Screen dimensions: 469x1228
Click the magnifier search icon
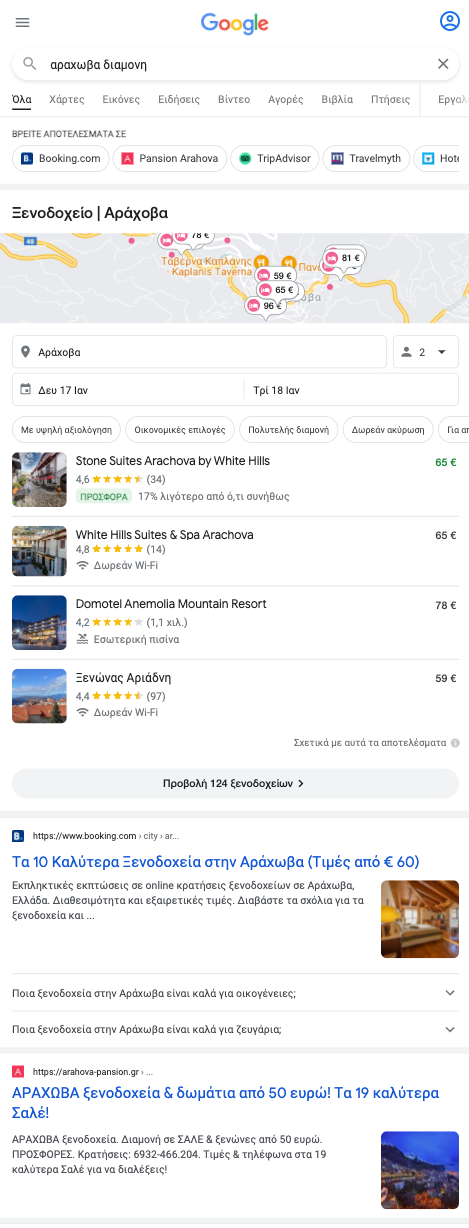coord(30,64)
